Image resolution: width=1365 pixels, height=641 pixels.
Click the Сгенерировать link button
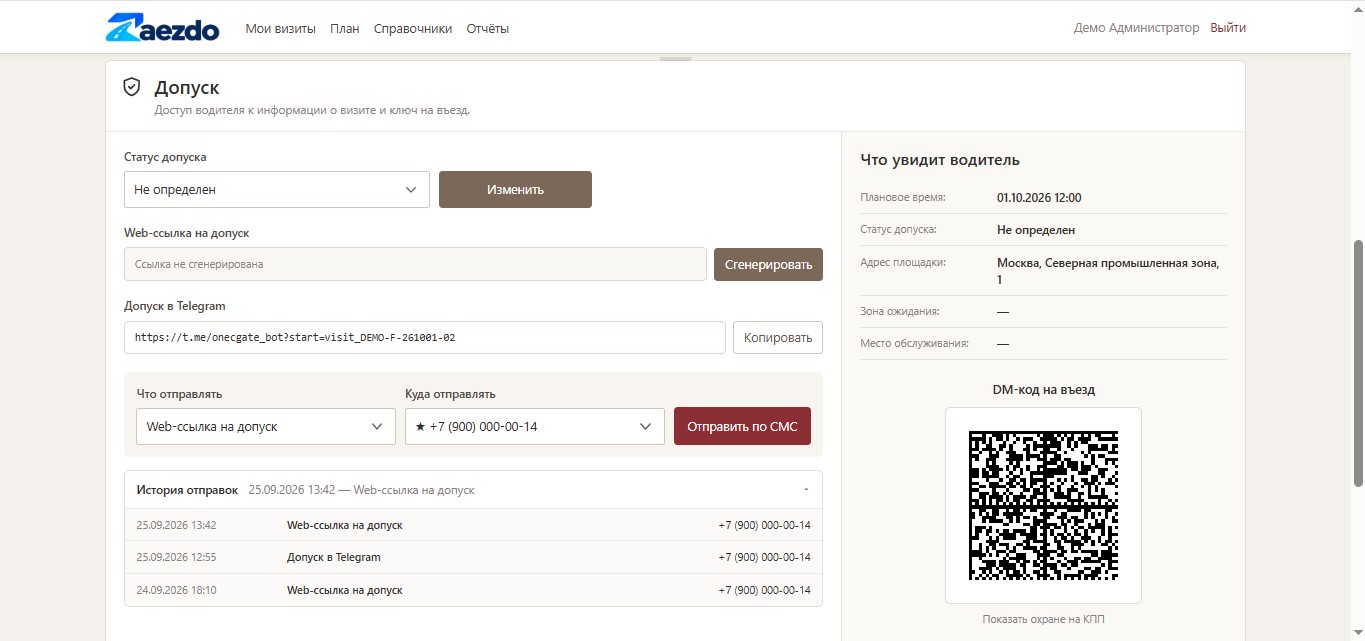pos(768,265)
